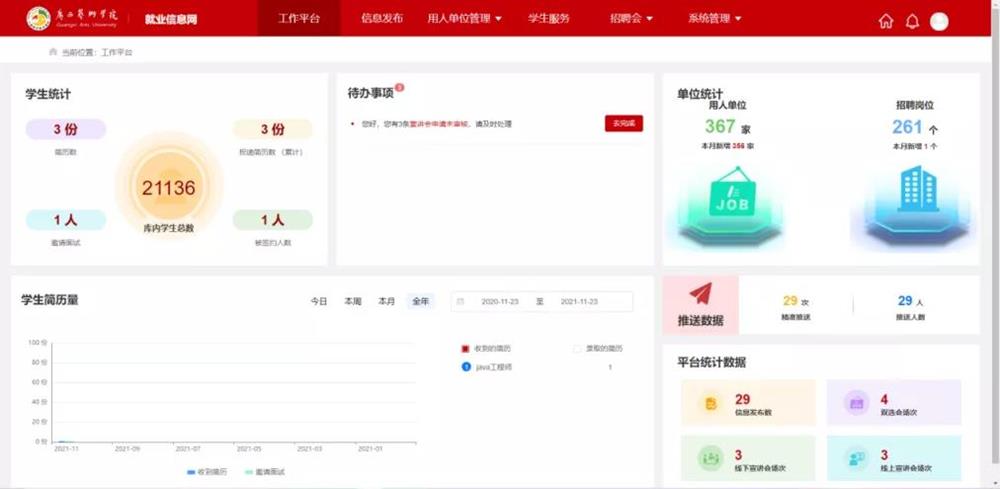Viewport: 1000px width, 489px height.
Task: Click the blue building recruitment icon
Action: pyautogui.click(x=917, y=190)
